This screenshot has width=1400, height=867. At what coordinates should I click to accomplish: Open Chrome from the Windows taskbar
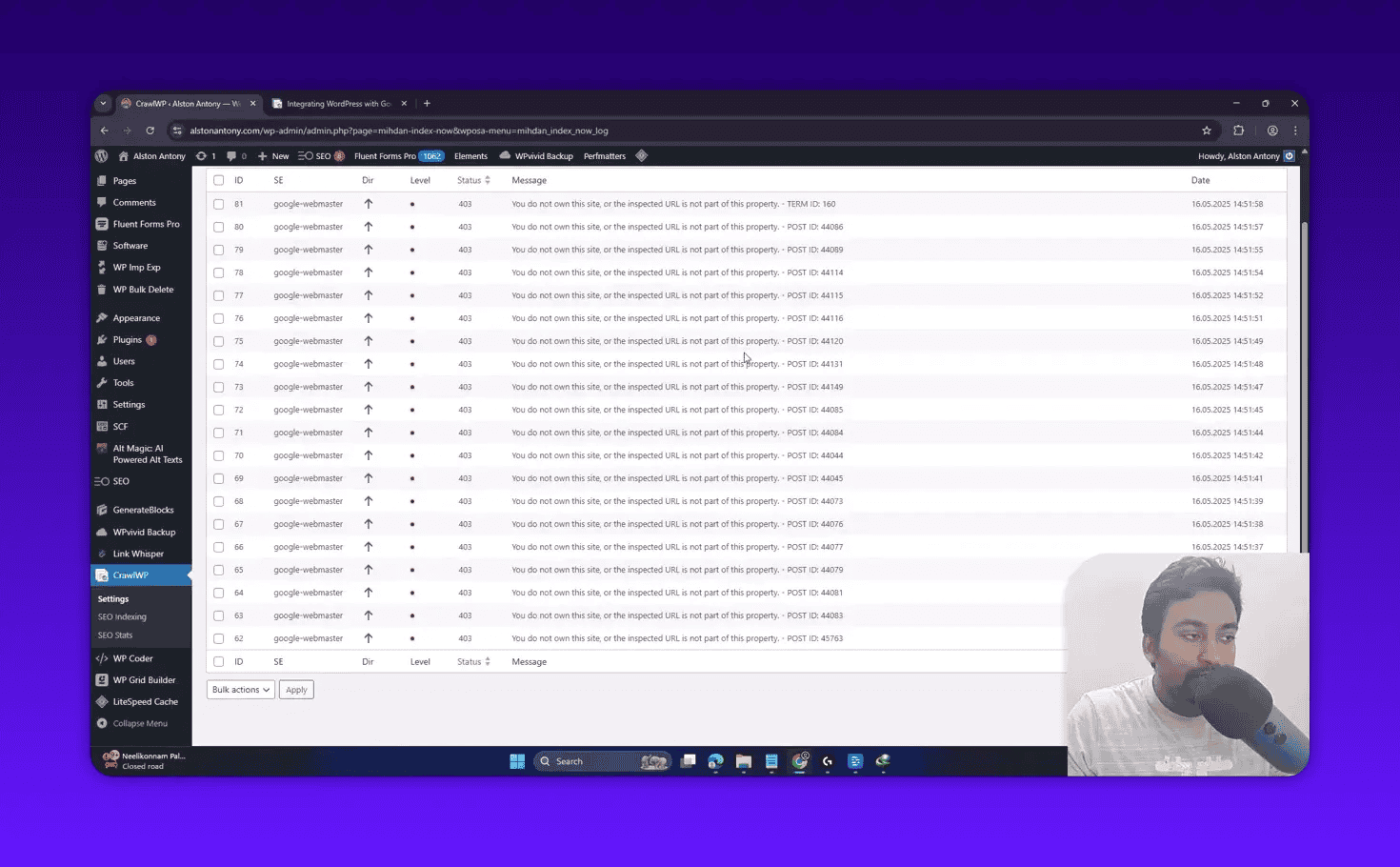[800, 761]
